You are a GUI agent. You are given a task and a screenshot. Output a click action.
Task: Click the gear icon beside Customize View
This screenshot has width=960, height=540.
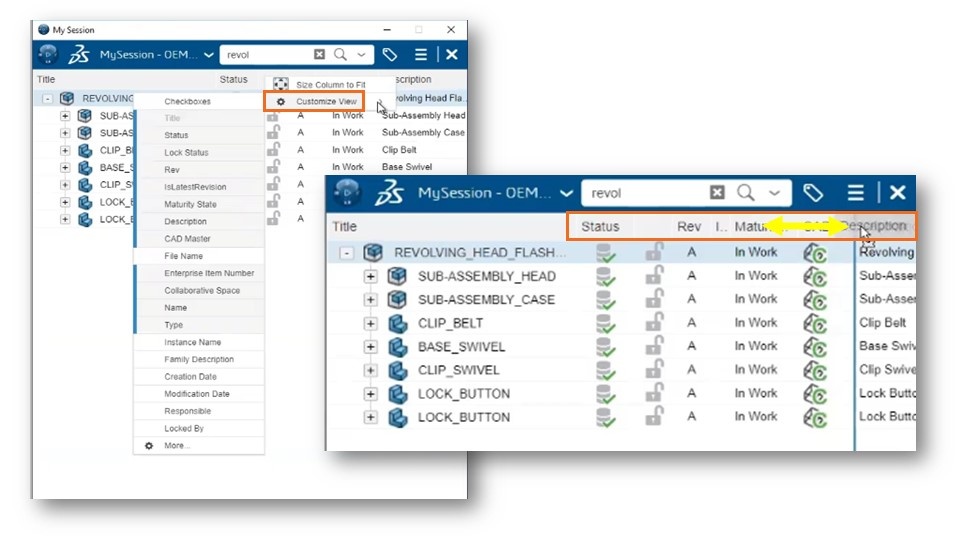click(x=280, y=102)
